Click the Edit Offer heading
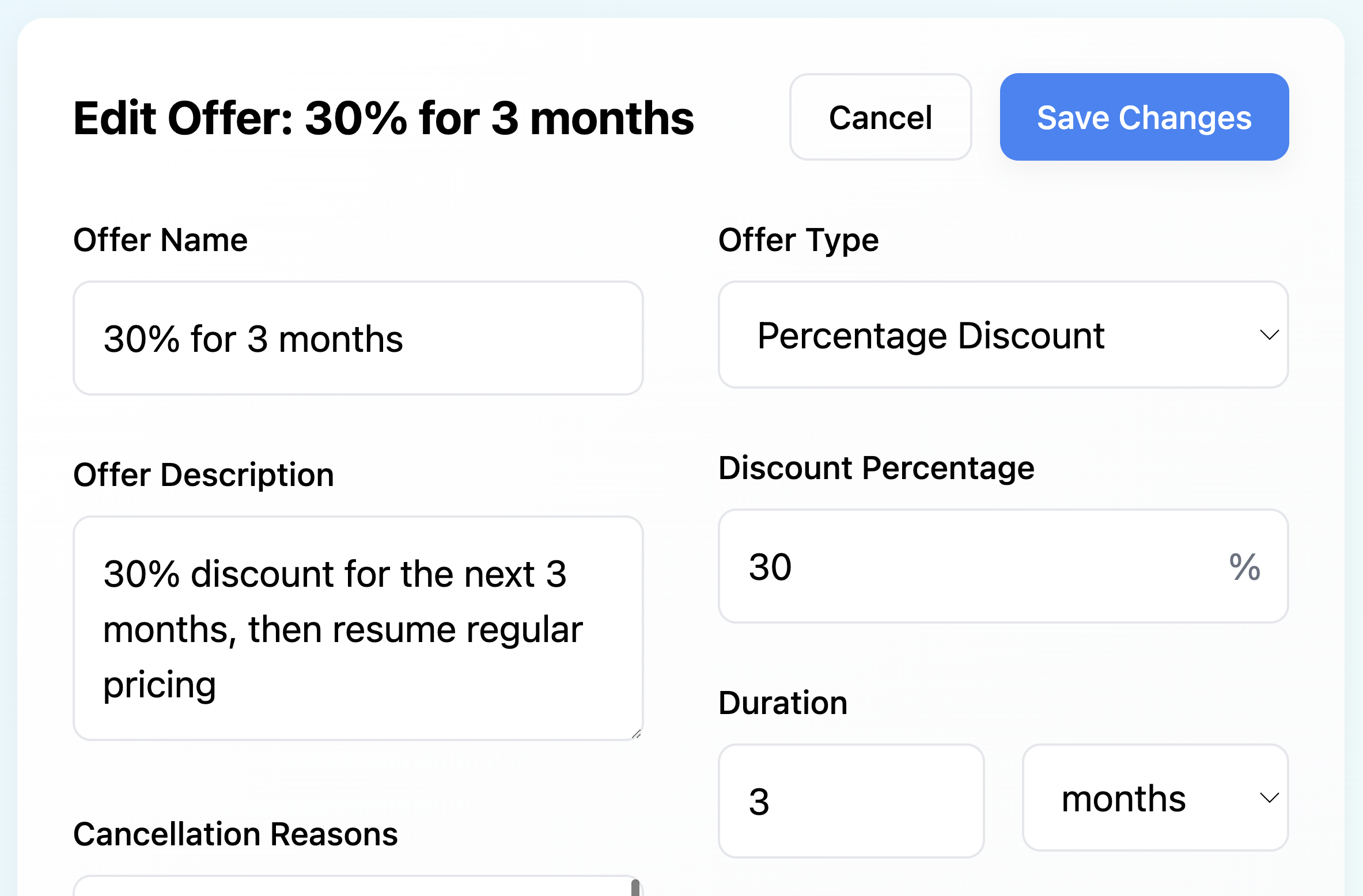 tap(383, 118)
